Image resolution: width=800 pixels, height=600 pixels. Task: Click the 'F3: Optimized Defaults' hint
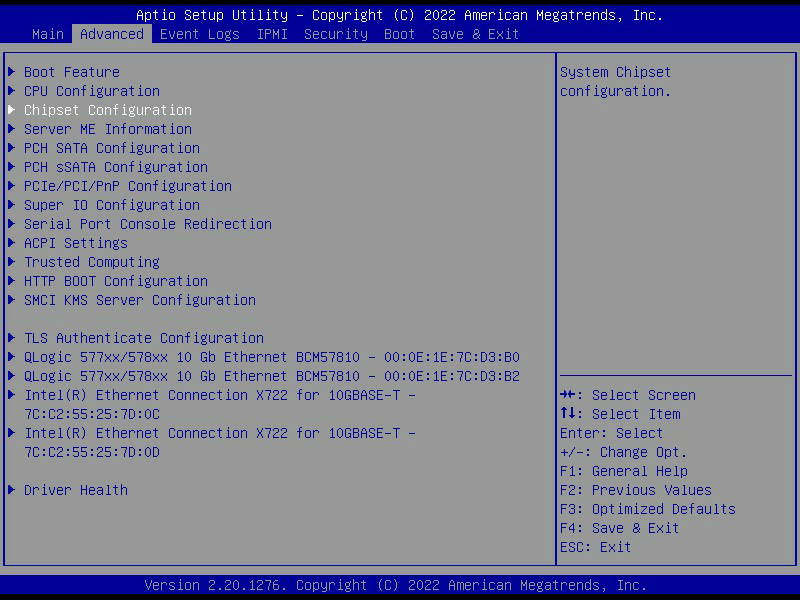(647, 509)
